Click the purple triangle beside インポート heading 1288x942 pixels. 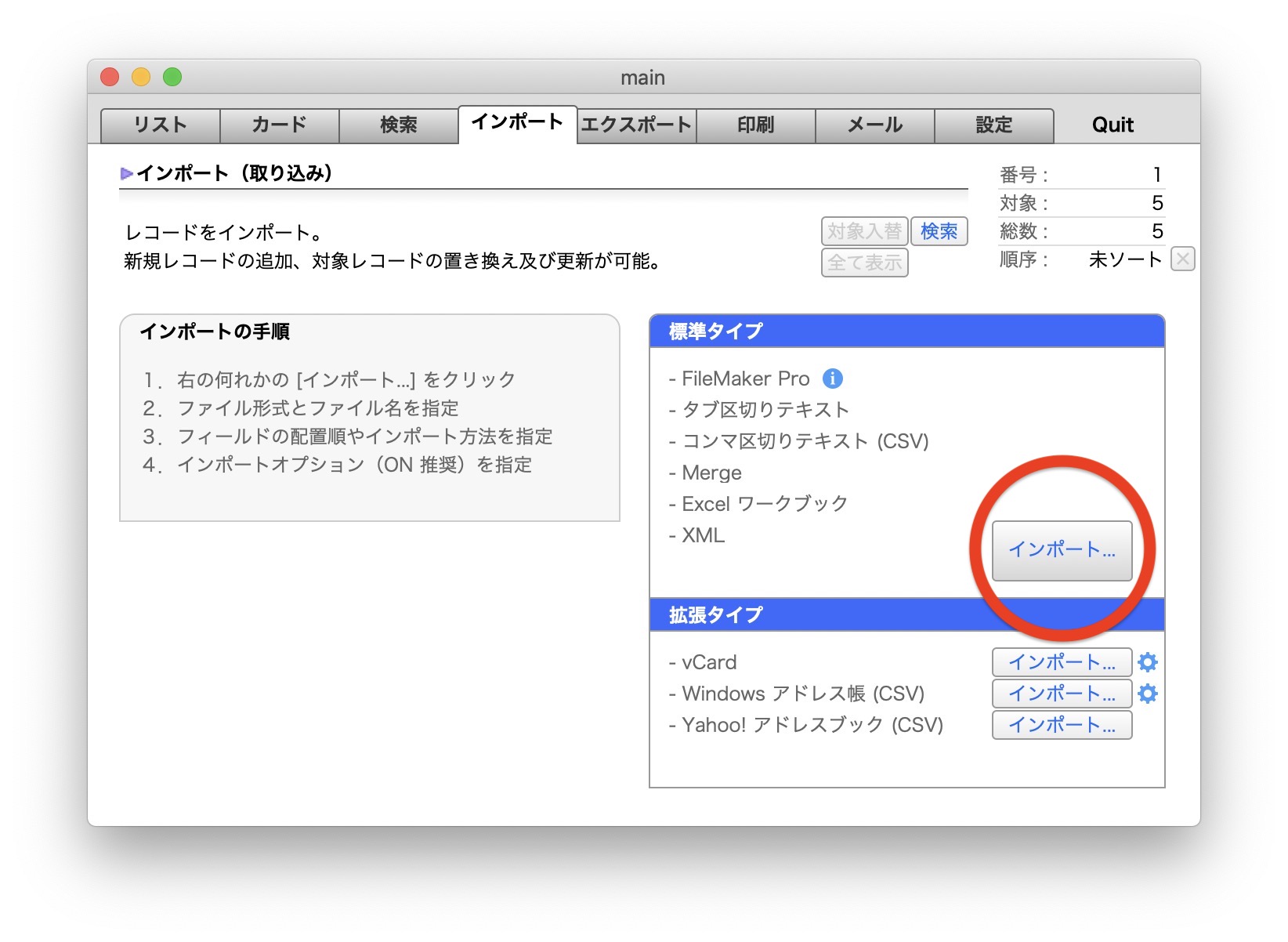(126, 173)
